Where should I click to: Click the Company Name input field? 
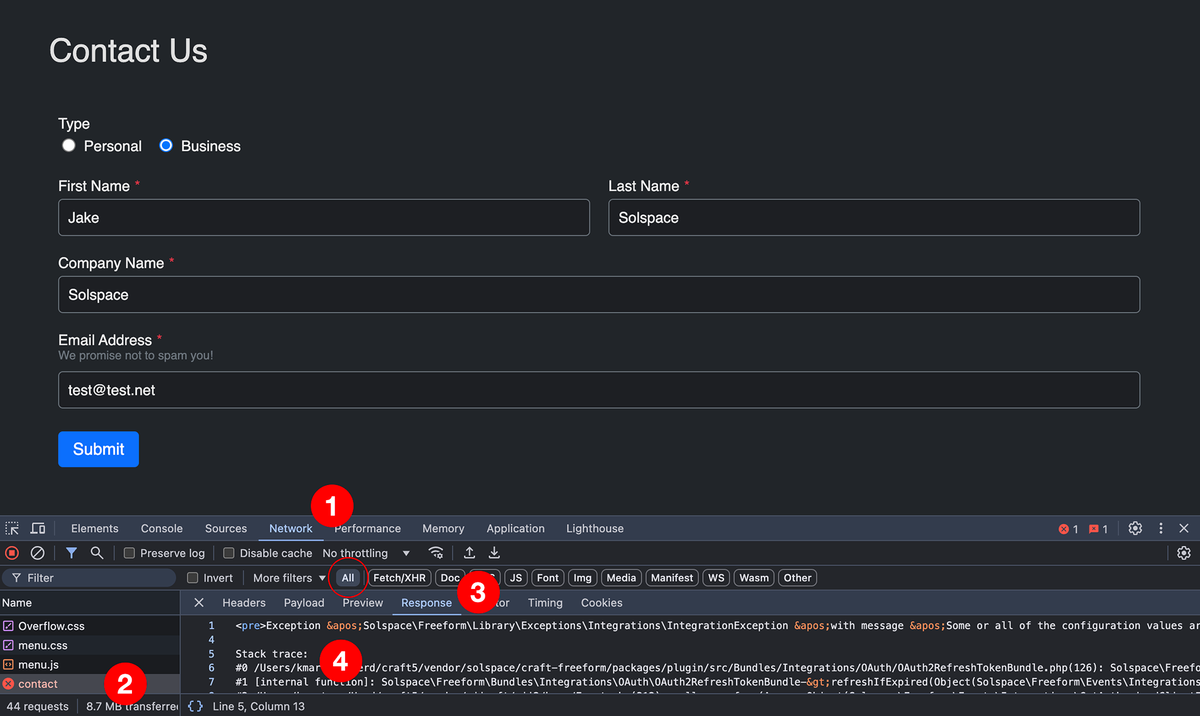pos(599,295)
